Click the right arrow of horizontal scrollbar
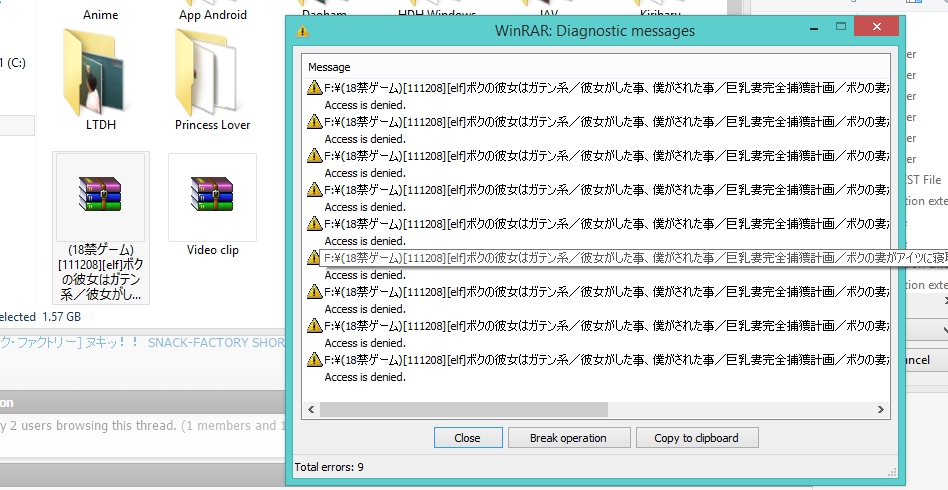The height and width of the screenshot is (490, 948). [881, 410]
